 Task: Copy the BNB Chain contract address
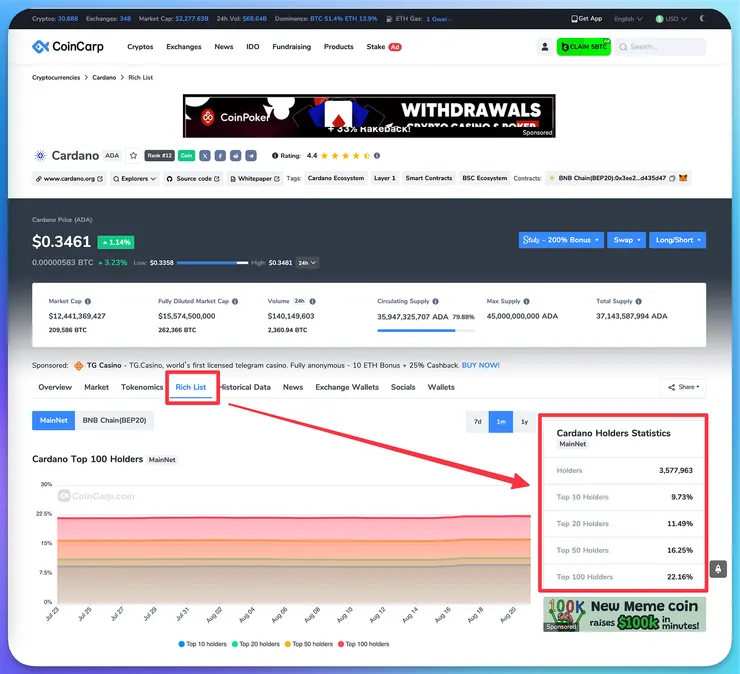tap(672, 178)
